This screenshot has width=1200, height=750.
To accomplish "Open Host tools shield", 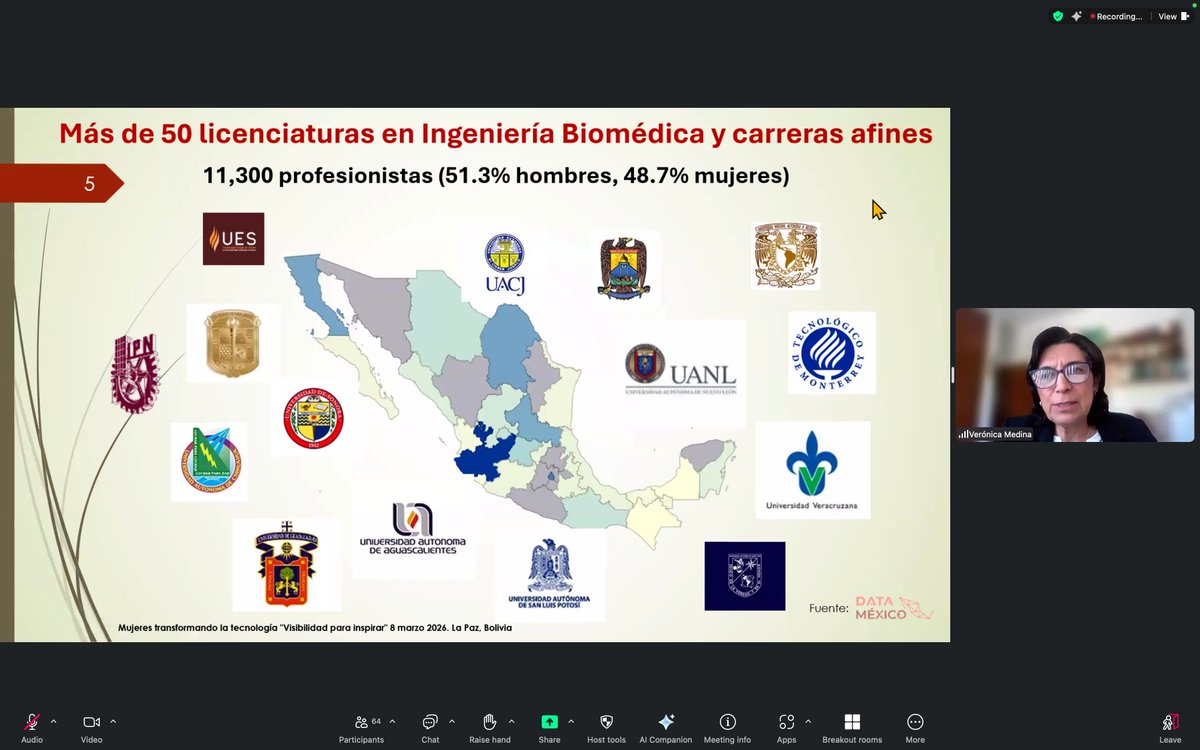I will click(x=606, y=727).
